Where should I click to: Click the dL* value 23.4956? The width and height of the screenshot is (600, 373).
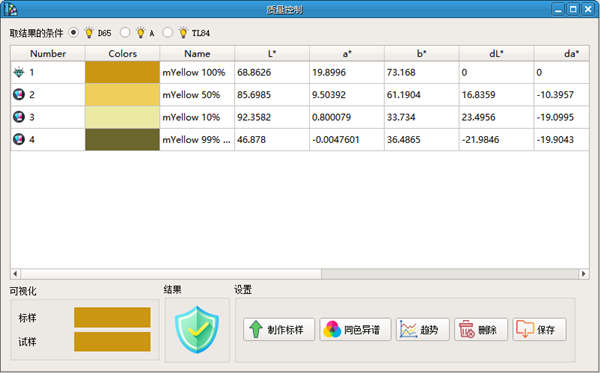(x=478, y=117)
